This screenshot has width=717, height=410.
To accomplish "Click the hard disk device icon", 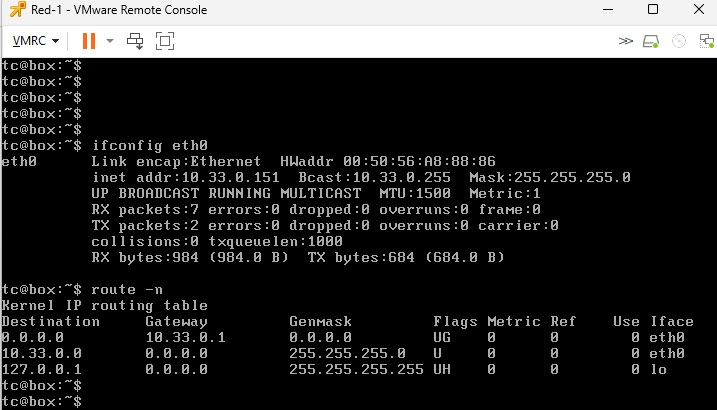I will click(651, 41).
